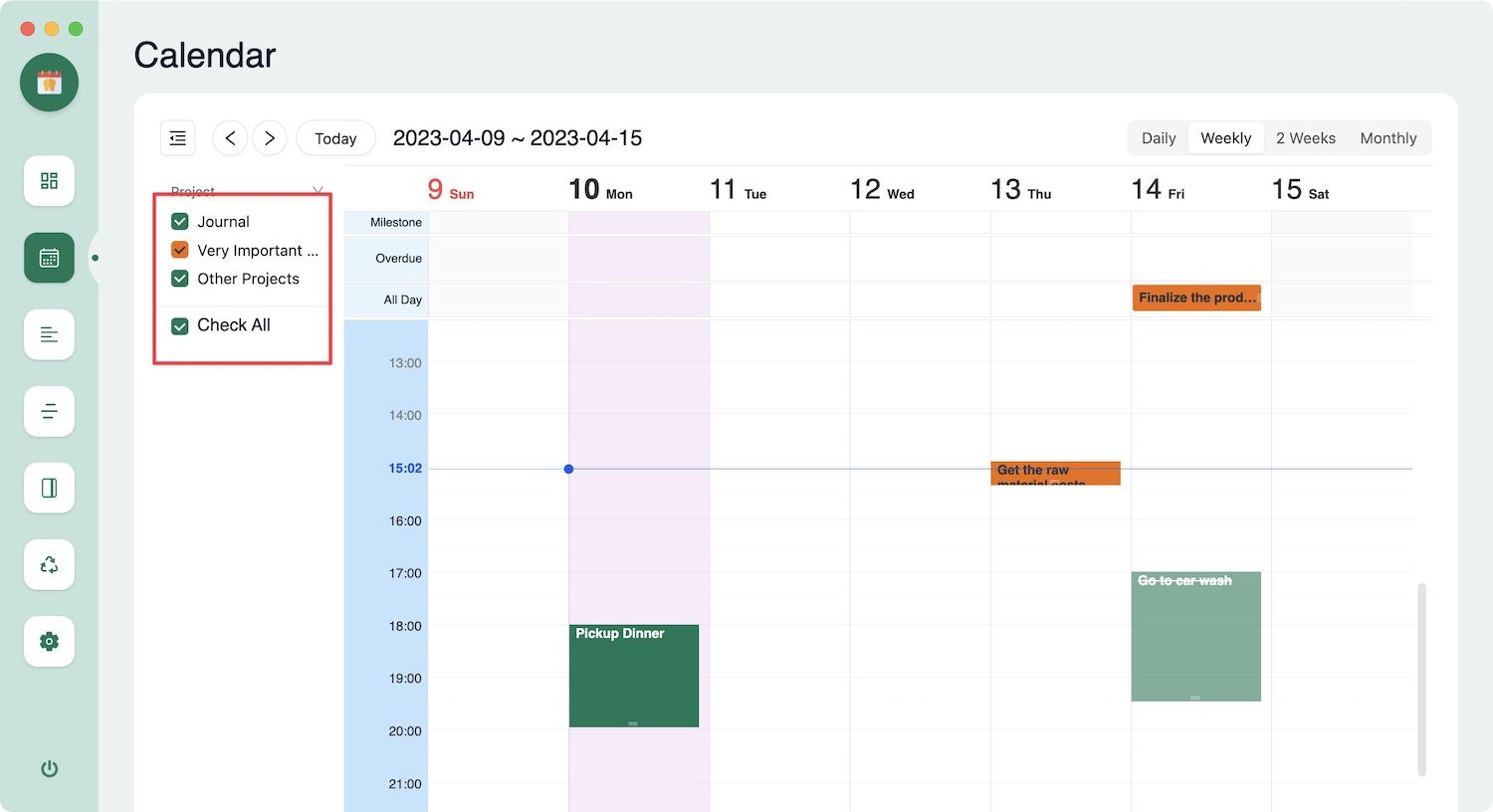Image resolution: width=1493 pixels, height=812 pixels.
Task: Switch to Daily view tab
Action: click(x=1158, y=138)
